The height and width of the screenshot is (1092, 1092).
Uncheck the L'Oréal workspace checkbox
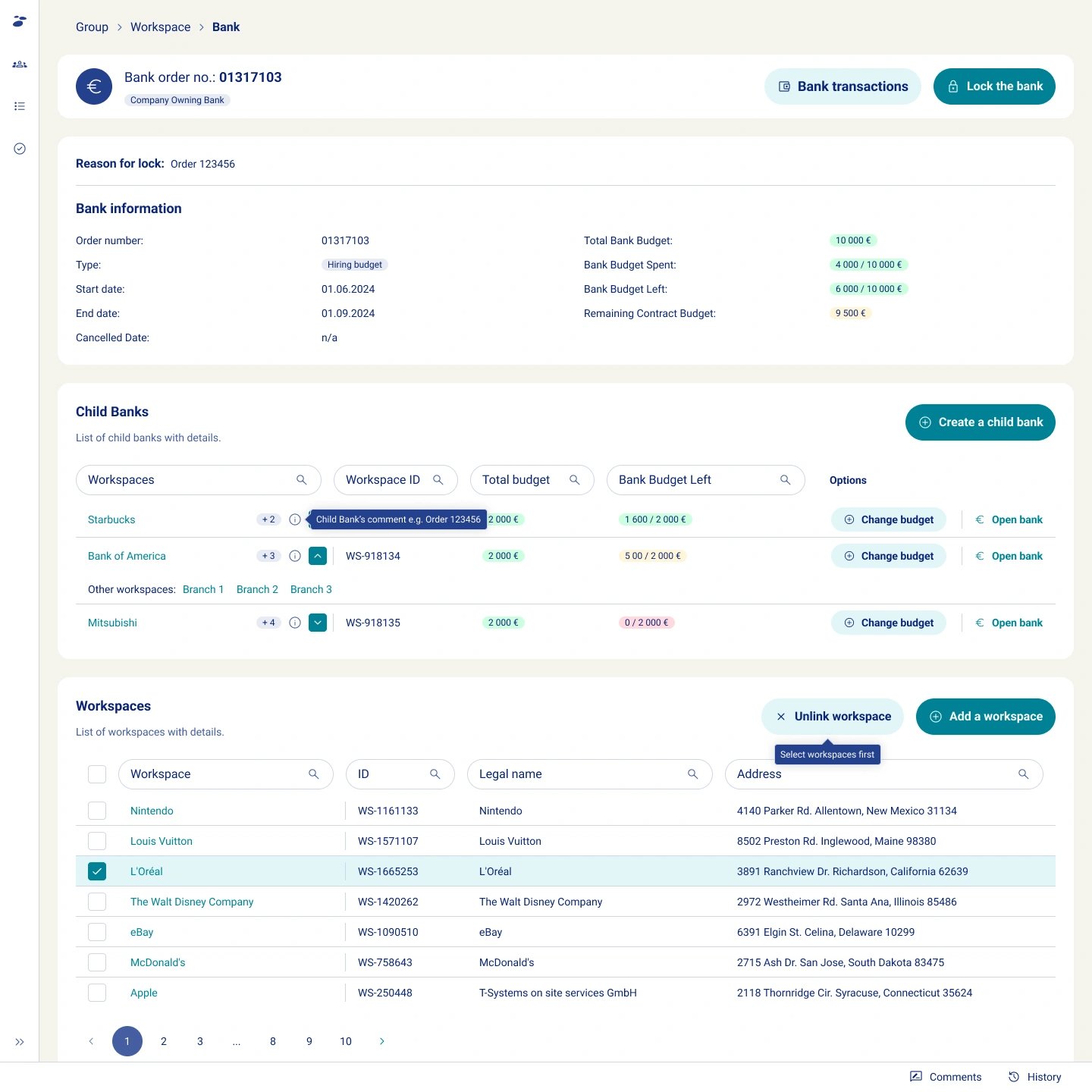pyautogui.click(x=97, y=871)
